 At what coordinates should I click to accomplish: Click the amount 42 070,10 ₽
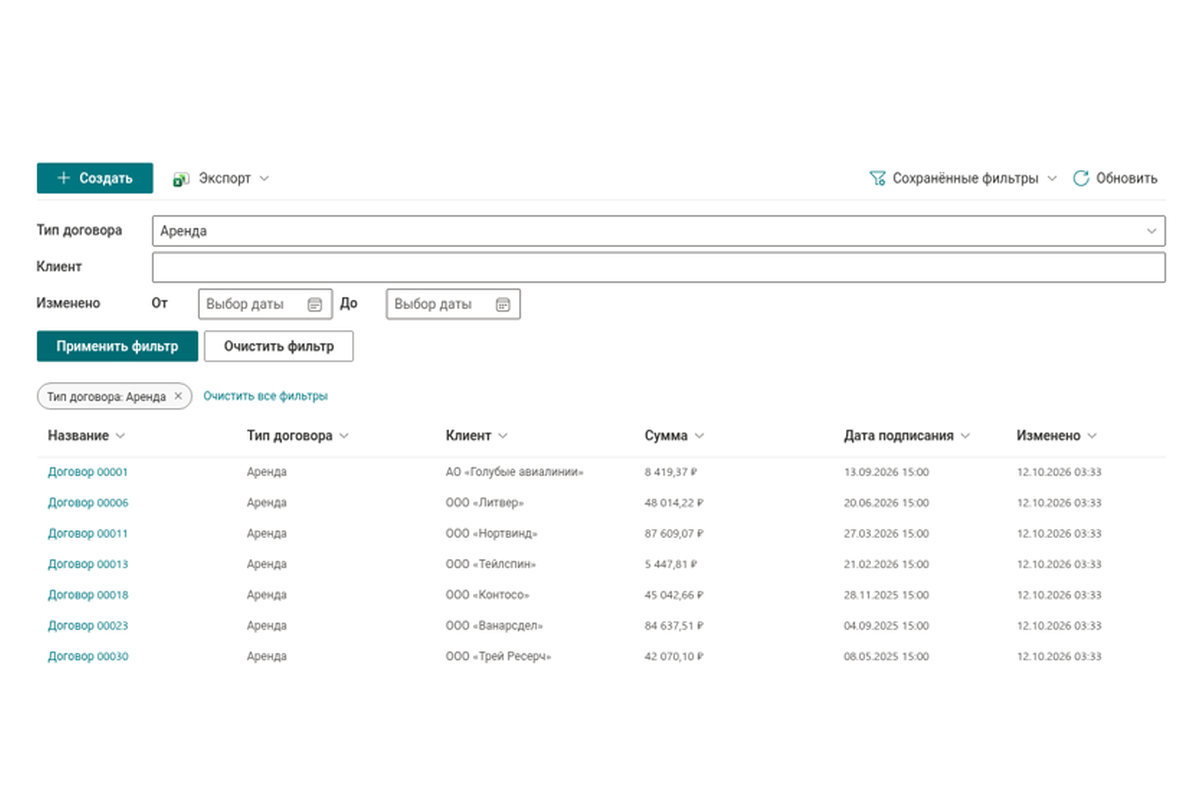coord(674,657)
